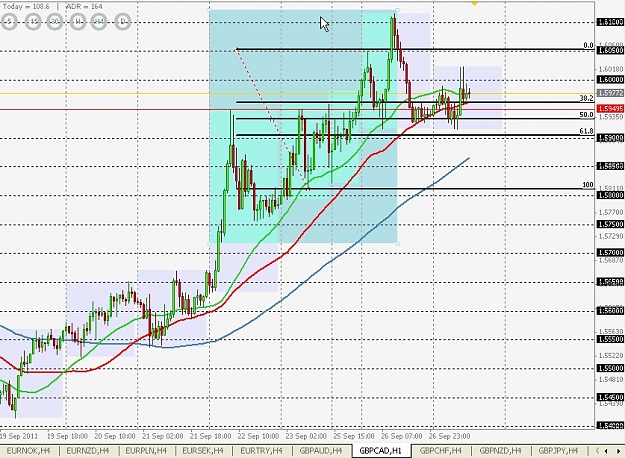Viewport: 625px width, 458px height.
Task: Click the red 1.59495 price label
Action: [x=610, y=109]
